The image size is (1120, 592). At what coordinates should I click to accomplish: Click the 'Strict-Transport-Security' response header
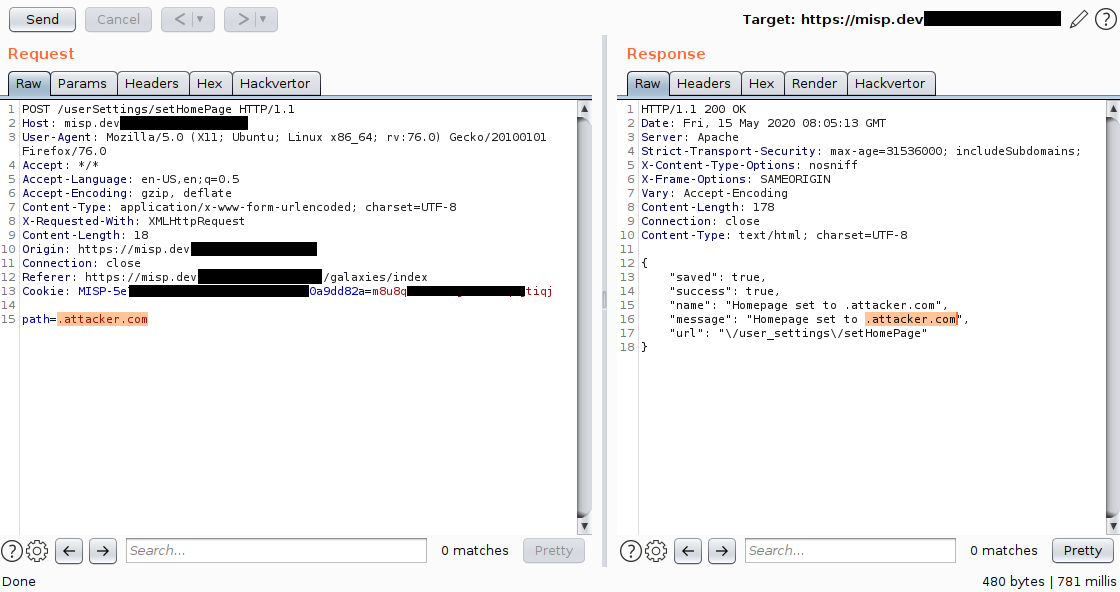coord(861,151)
